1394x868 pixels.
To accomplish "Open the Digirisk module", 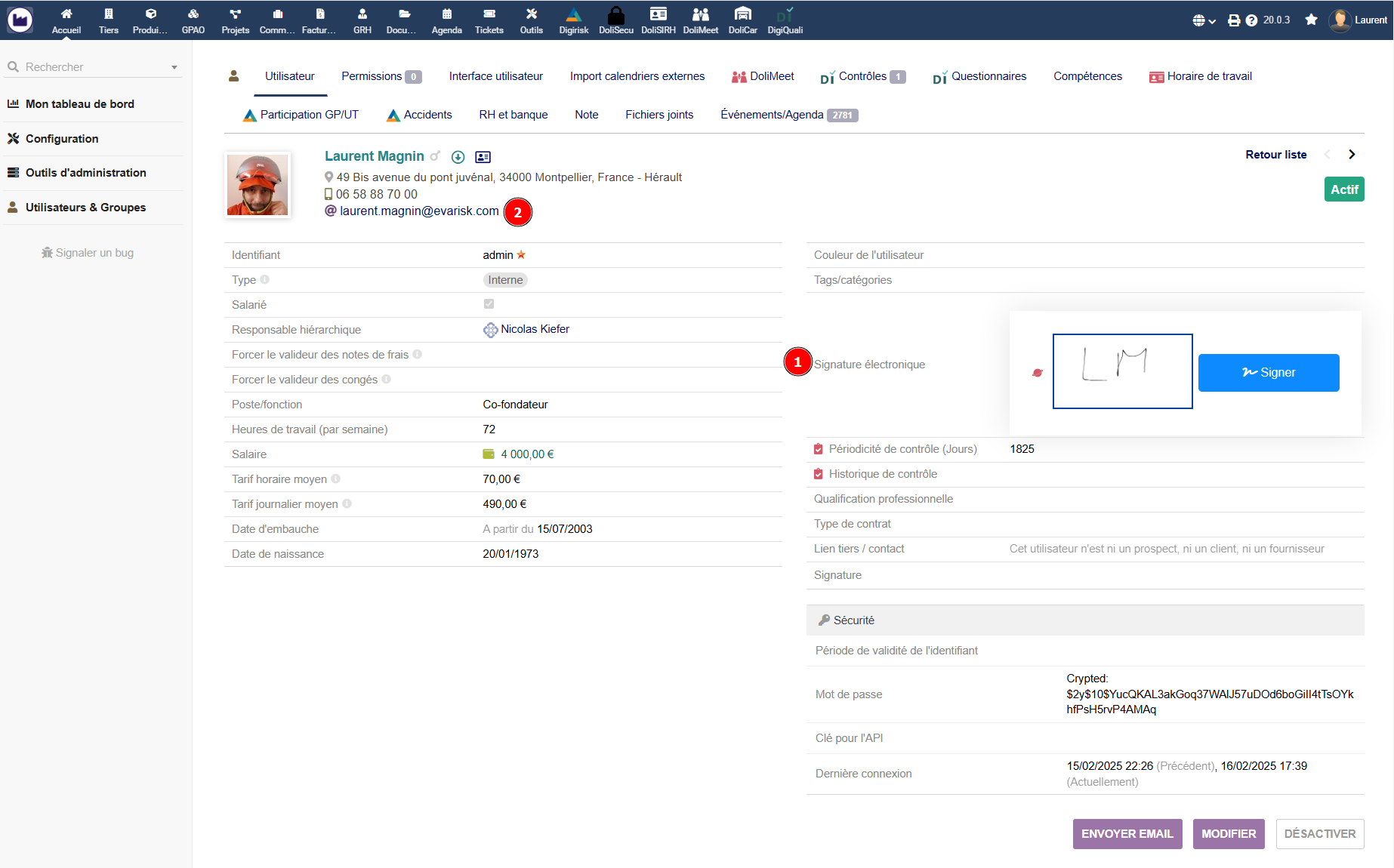I will click(x=574, y=20).
